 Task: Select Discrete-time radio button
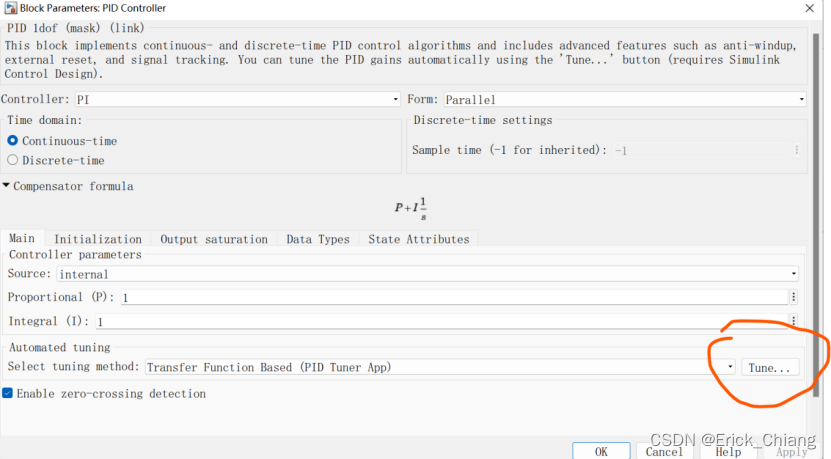[x=13, y=160]
